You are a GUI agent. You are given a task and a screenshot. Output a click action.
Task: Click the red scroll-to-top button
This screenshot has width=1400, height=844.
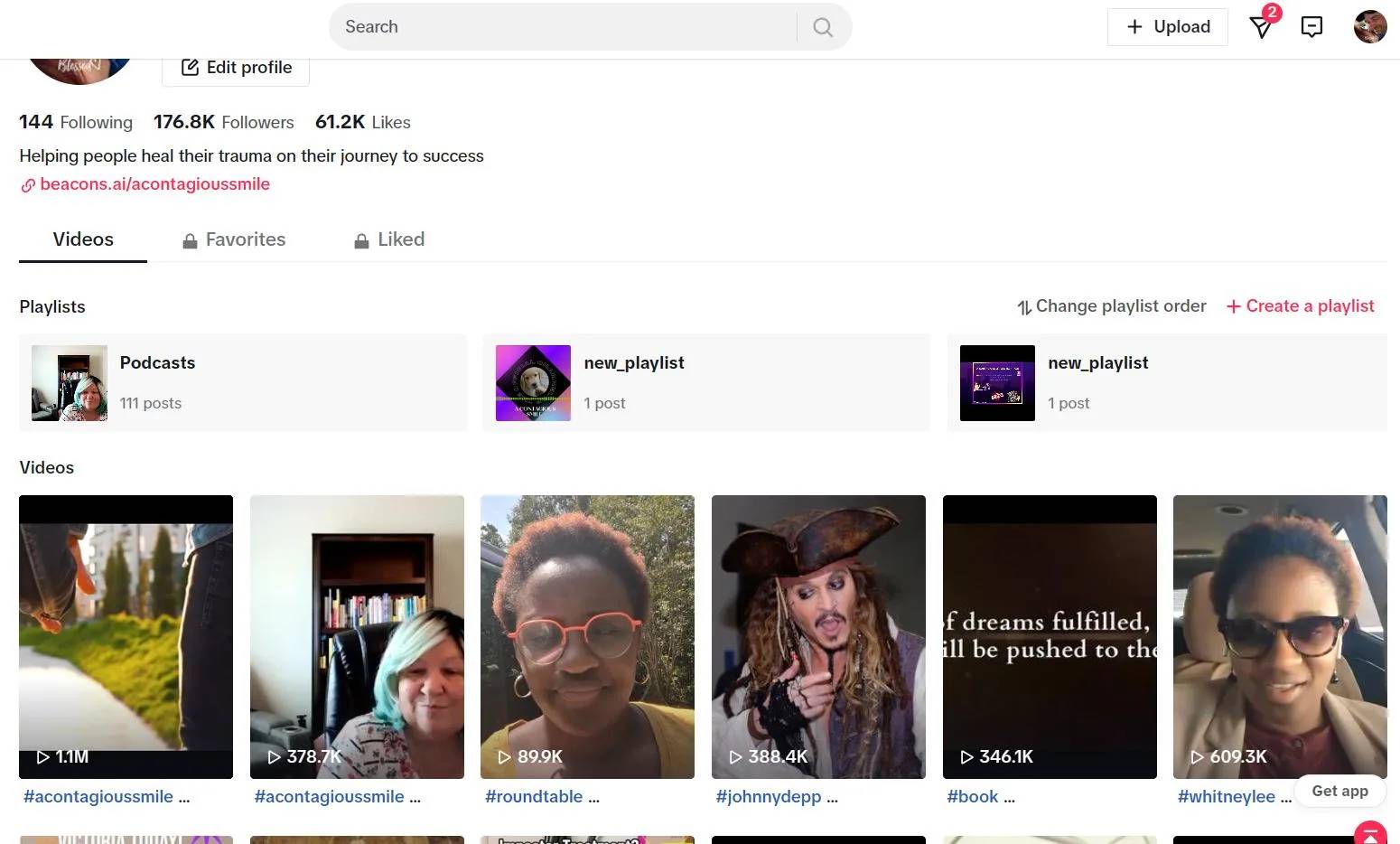[x=1370, y=833]
